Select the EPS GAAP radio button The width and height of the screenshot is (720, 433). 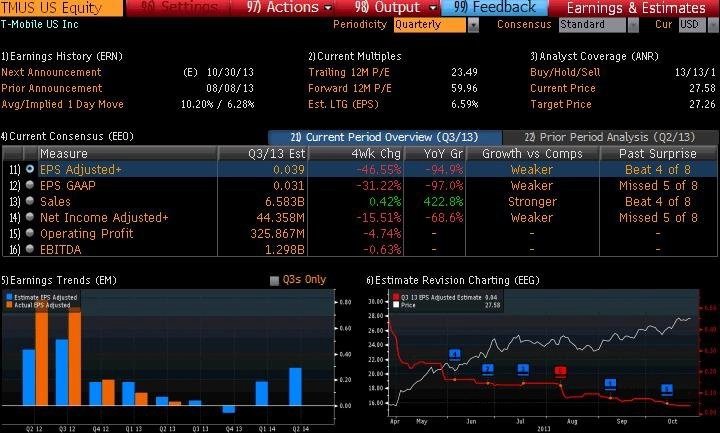30,185
